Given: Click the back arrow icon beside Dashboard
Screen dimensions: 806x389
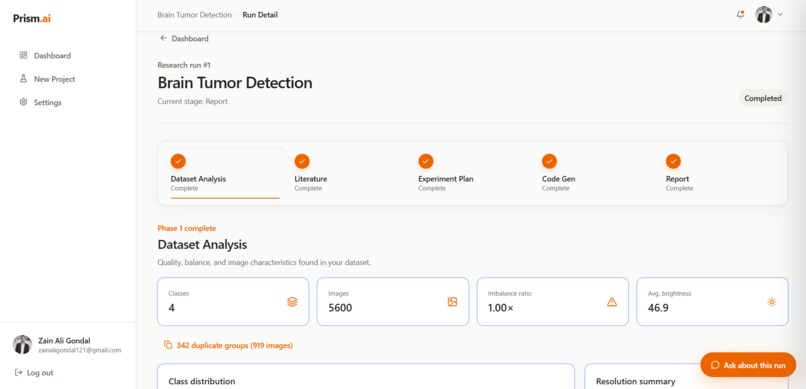Looking at the screenshot, I should [163, 38].
